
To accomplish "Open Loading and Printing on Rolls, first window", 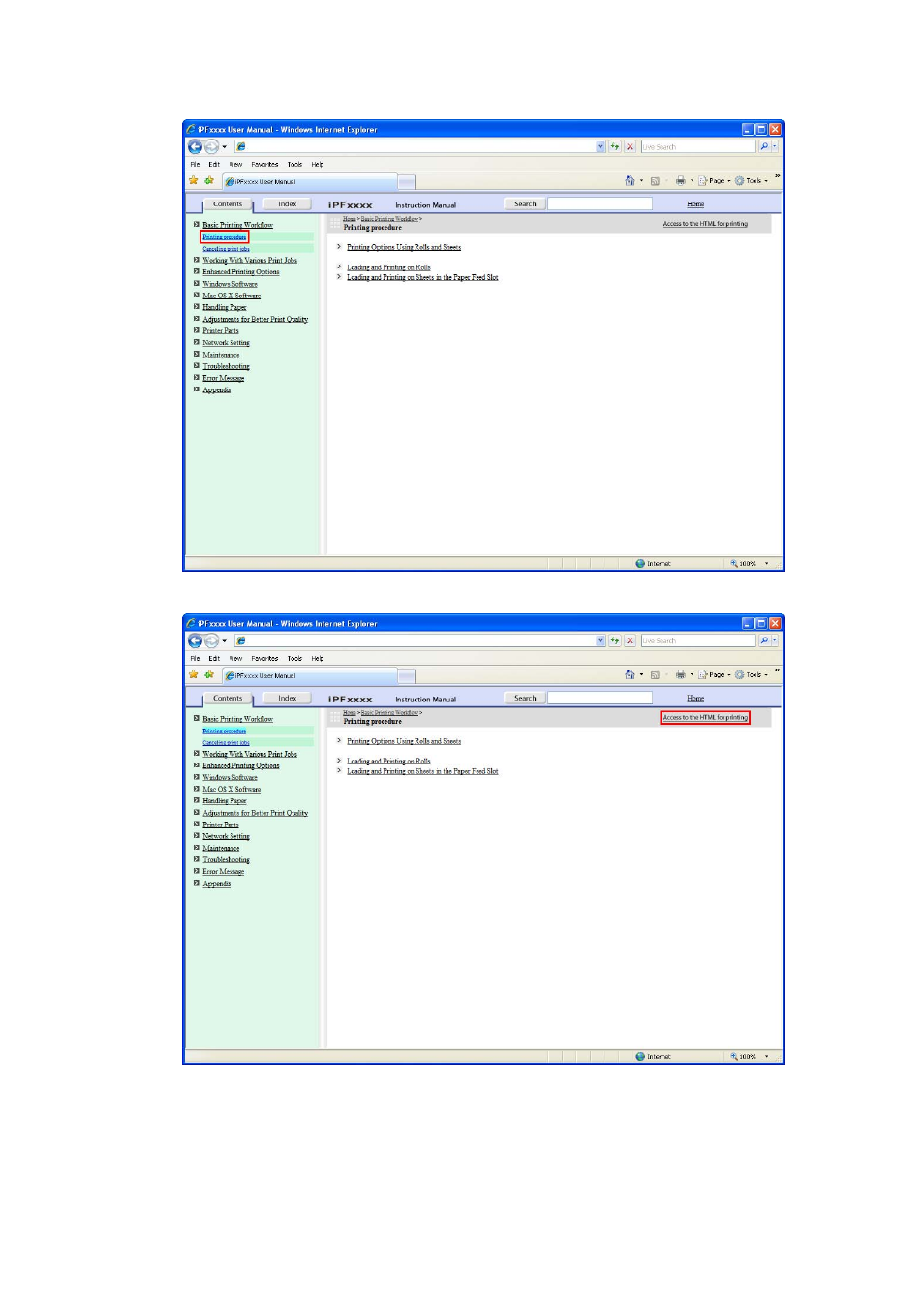I will click(x=388, y=267).
